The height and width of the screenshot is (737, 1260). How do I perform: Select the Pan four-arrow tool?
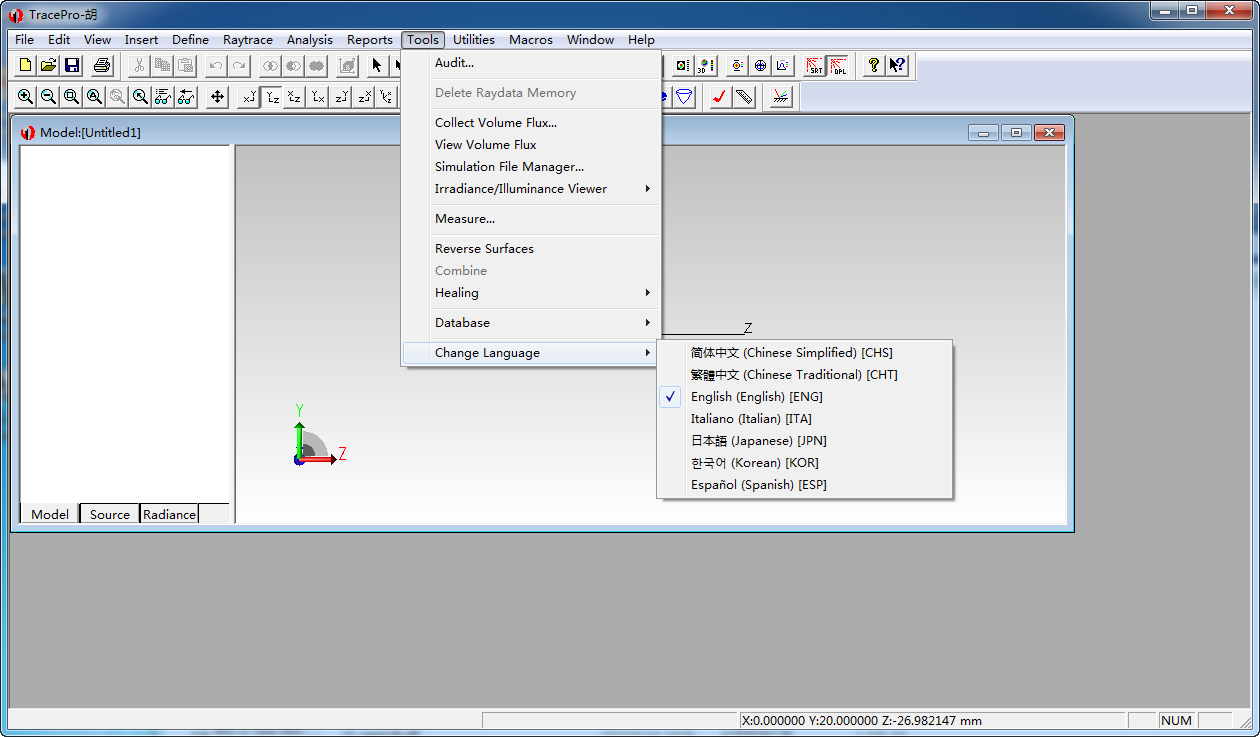(217, 97)
